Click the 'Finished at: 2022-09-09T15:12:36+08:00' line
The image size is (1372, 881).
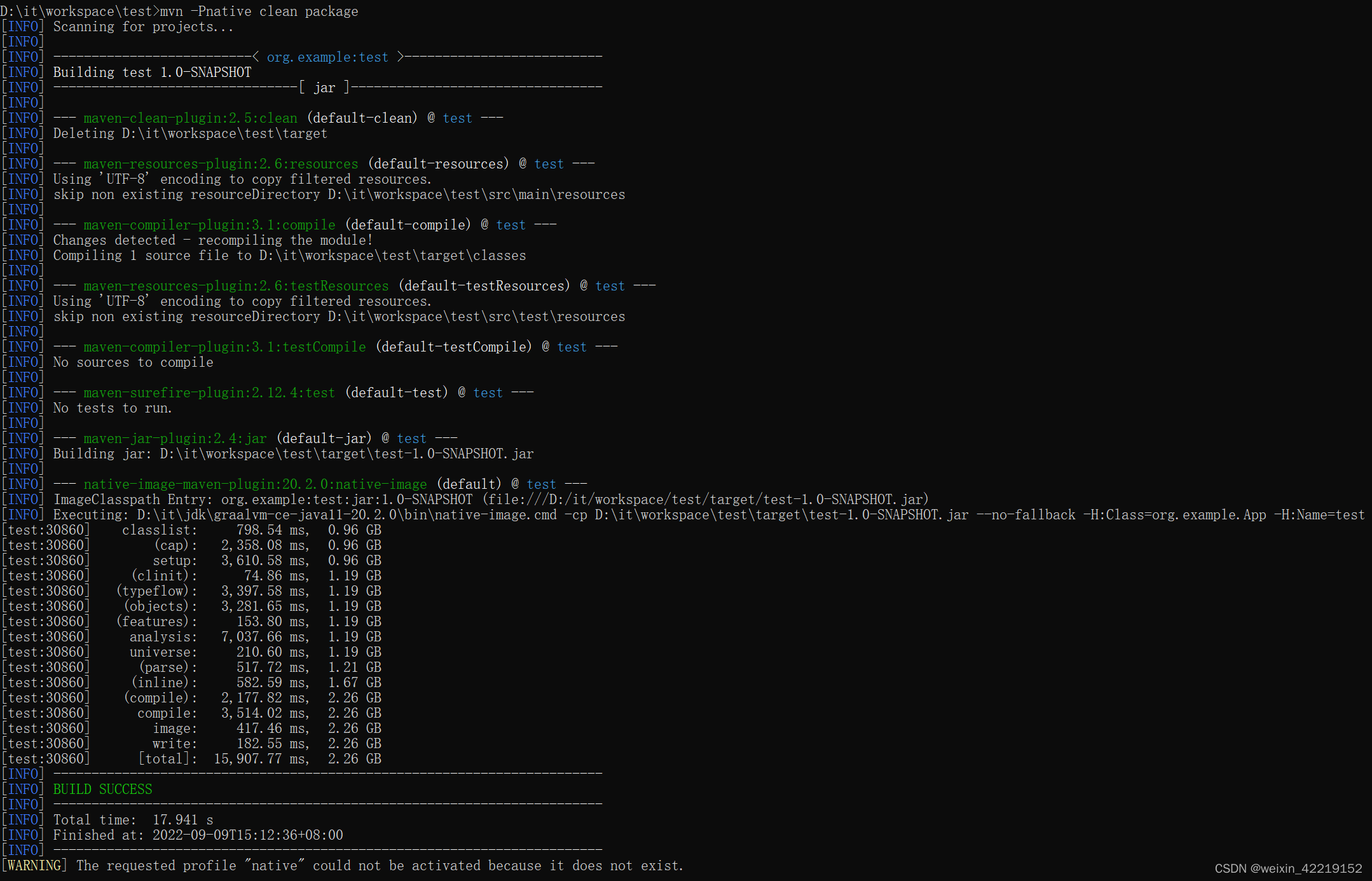(198, 835)
